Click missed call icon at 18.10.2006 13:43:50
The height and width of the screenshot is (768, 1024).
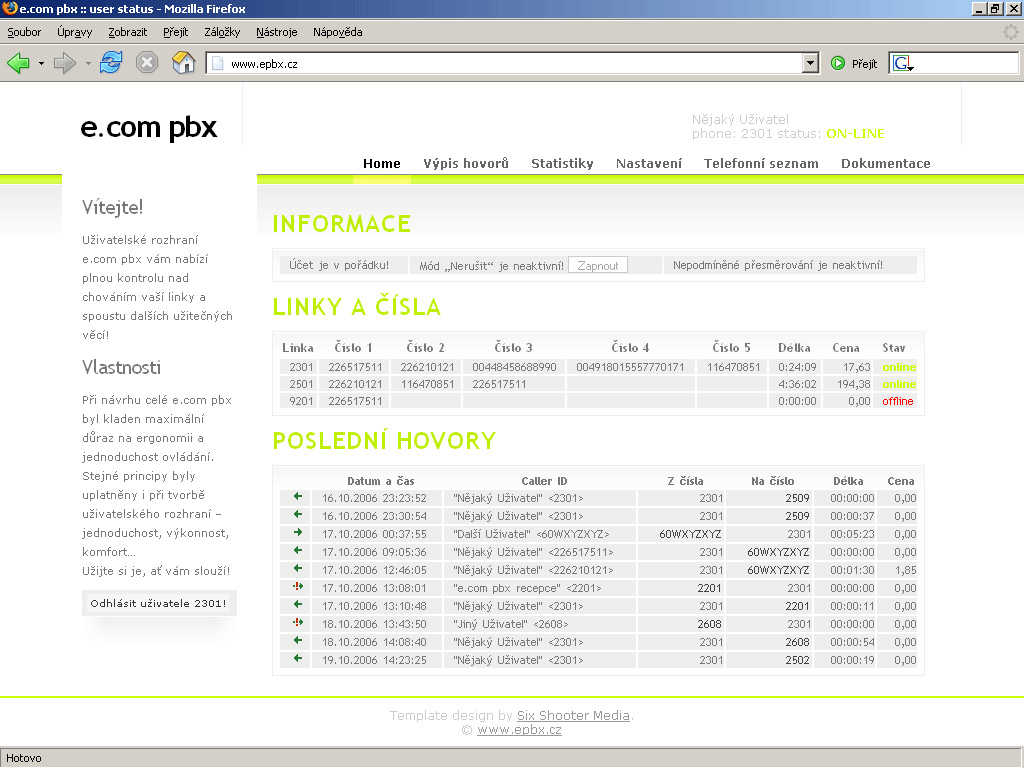[x=297, y=623]
